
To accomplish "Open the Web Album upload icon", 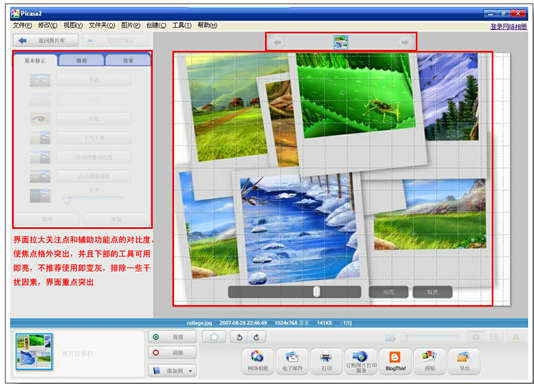I will pos(257,361).
